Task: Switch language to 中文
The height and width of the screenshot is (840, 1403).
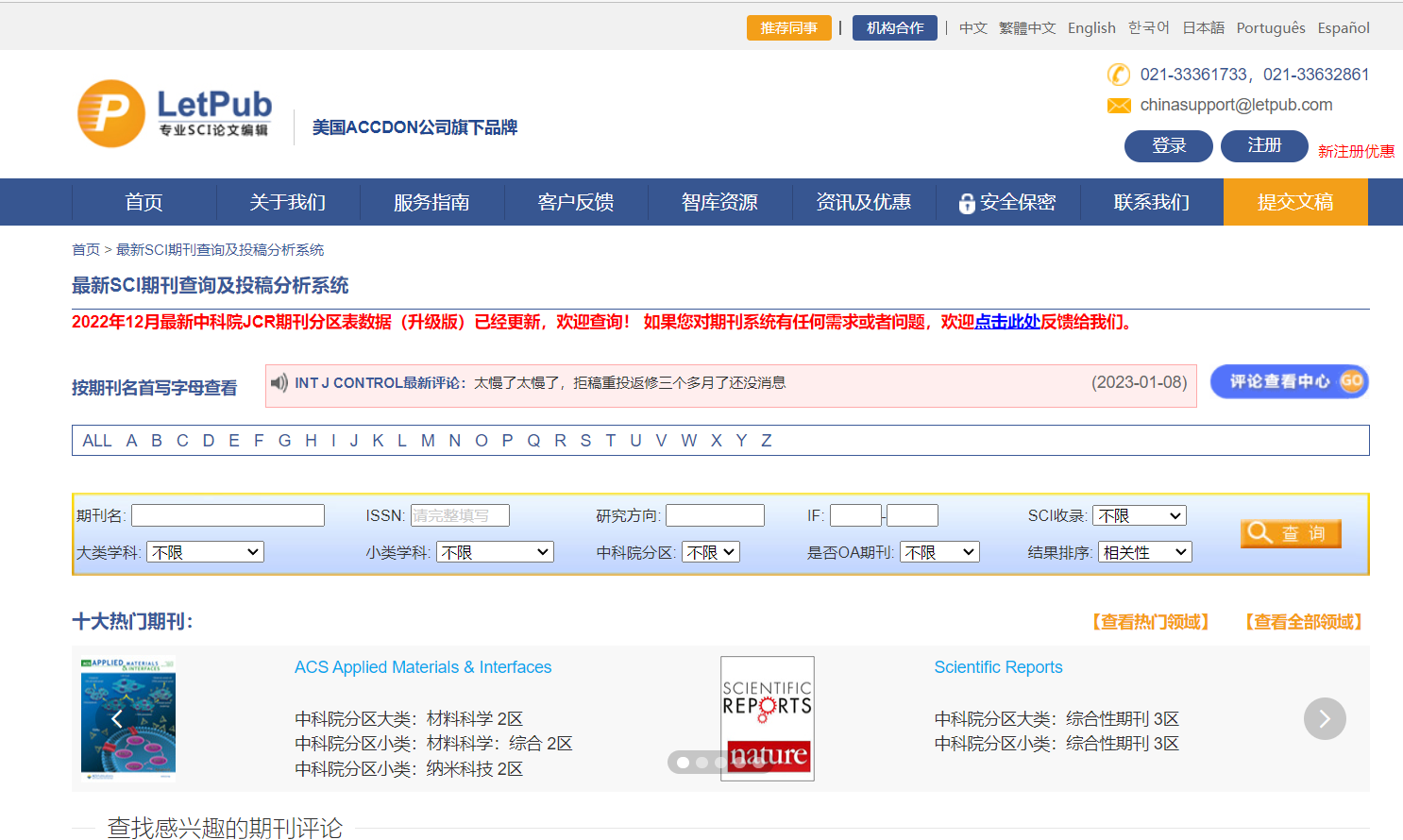Action: coord(973,28)
